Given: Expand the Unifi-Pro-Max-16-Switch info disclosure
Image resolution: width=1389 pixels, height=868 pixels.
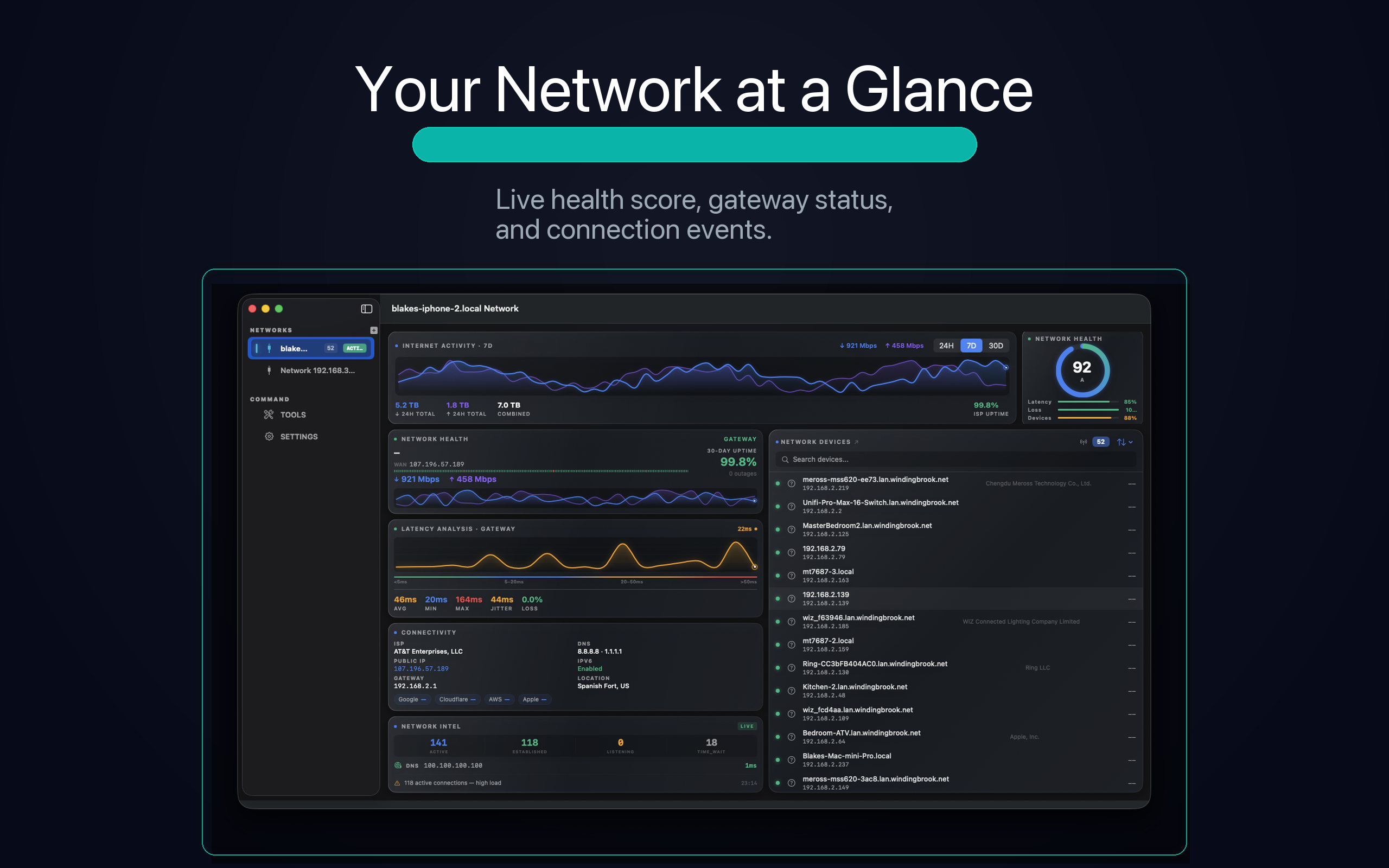Looking at the screenshot, I should [791, 506].
